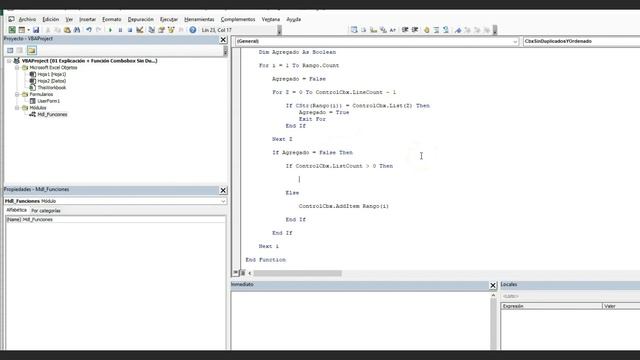
Task: Select Mdl_Funciones module in project tree
Action: tap(52, 114)
